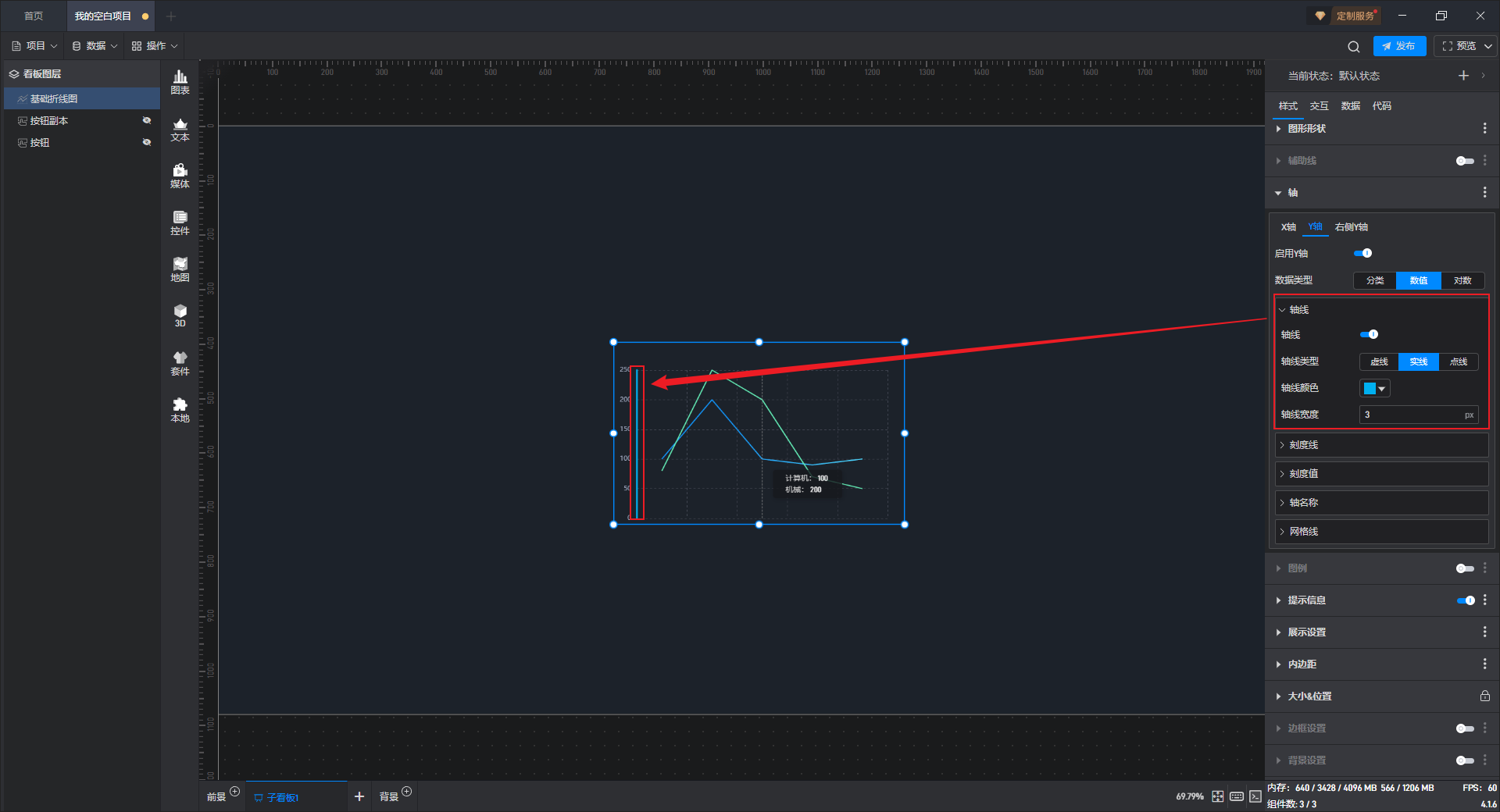Toggle the 图例 legend switch

[x=1465, y=568]
